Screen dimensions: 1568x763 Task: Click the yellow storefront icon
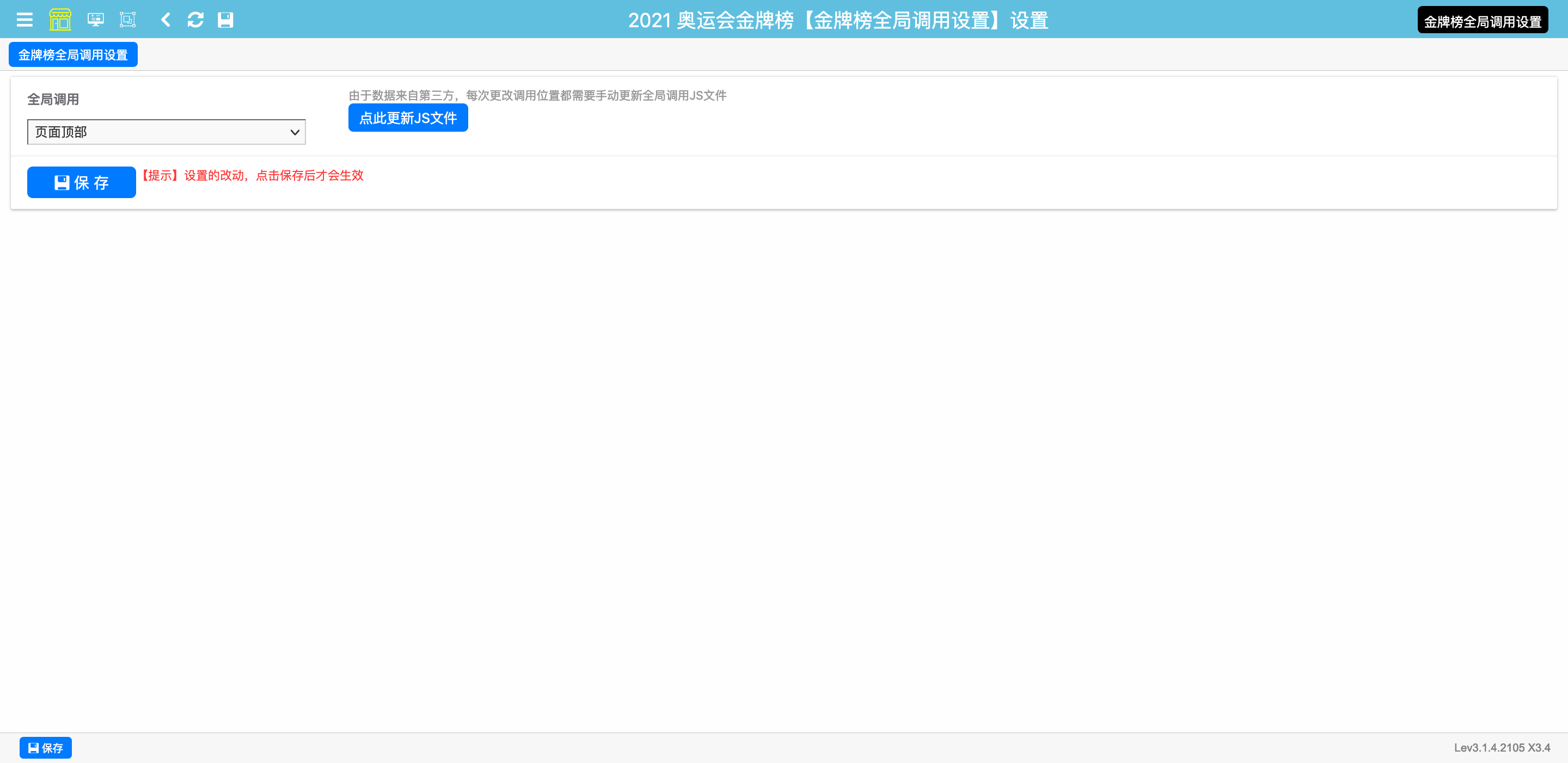click(60, 20)
